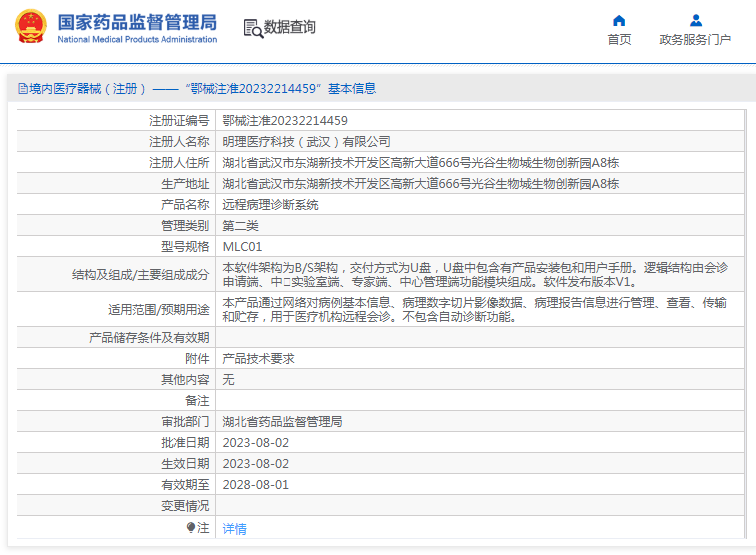Image resolution: width=756 pixels, height=555 pixels.
Task: Click the 批准日期 label
Action: pyautogui.click(x=185, y=443)
